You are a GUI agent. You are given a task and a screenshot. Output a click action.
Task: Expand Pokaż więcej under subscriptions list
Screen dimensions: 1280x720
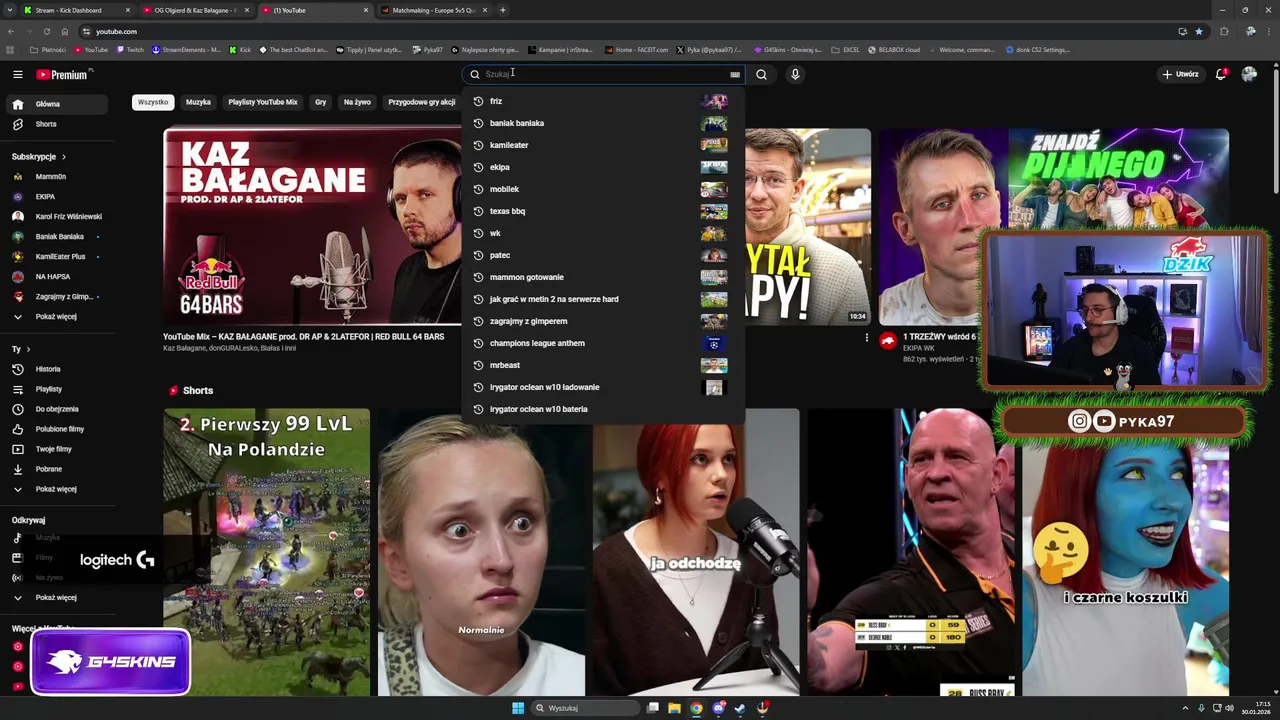point(54,317)
